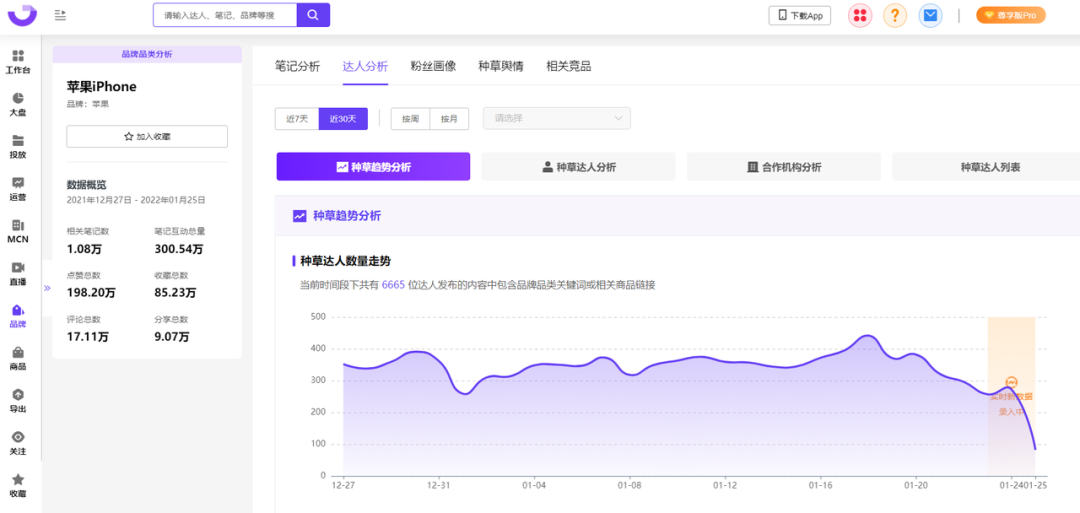Select 种草达人分析 section button
This screenshot has width=1080, height=513.
point(579,167)
